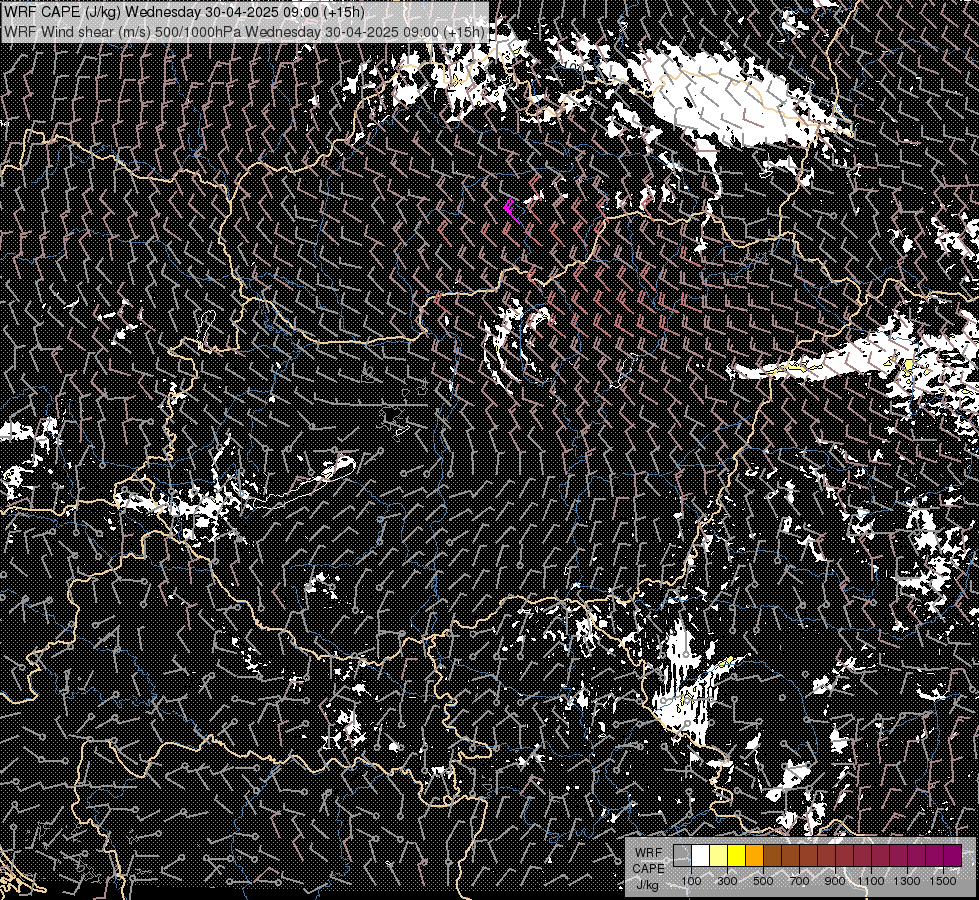Image resolution: width=979 pixels, height=900 pixels.
Task: Click the legend value 300
Action: (727, 881)
